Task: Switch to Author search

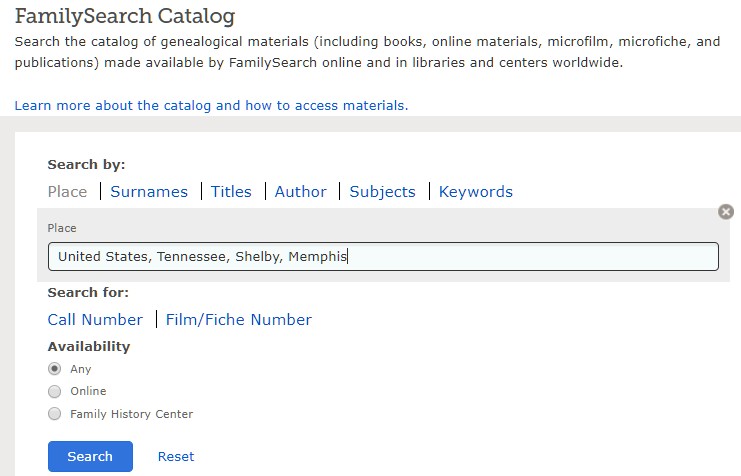Action: click(301, 191)
